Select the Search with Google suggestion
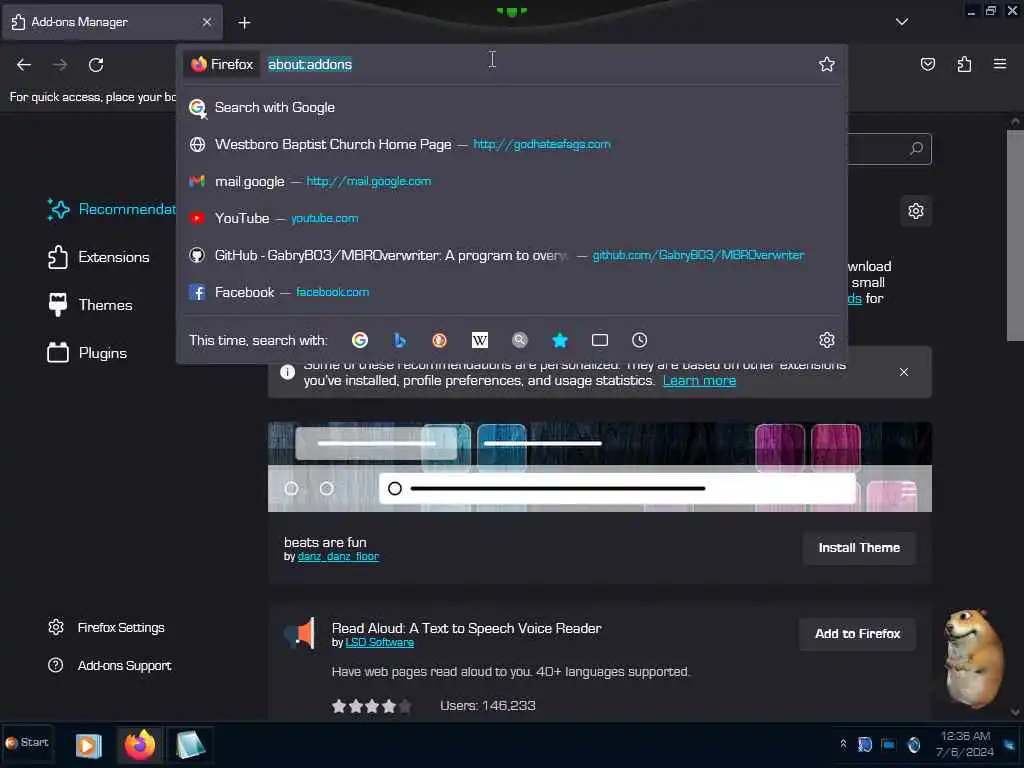 click(511, 107)
